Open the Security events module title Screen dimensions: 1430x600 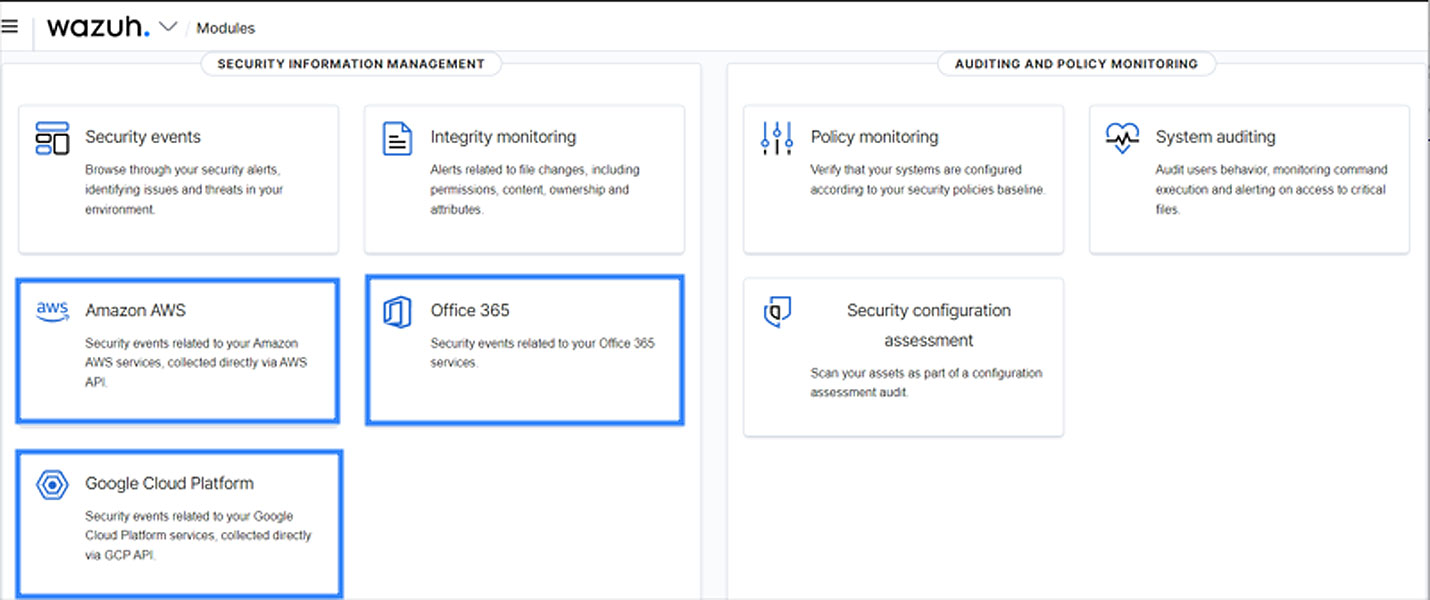point(143,137)
